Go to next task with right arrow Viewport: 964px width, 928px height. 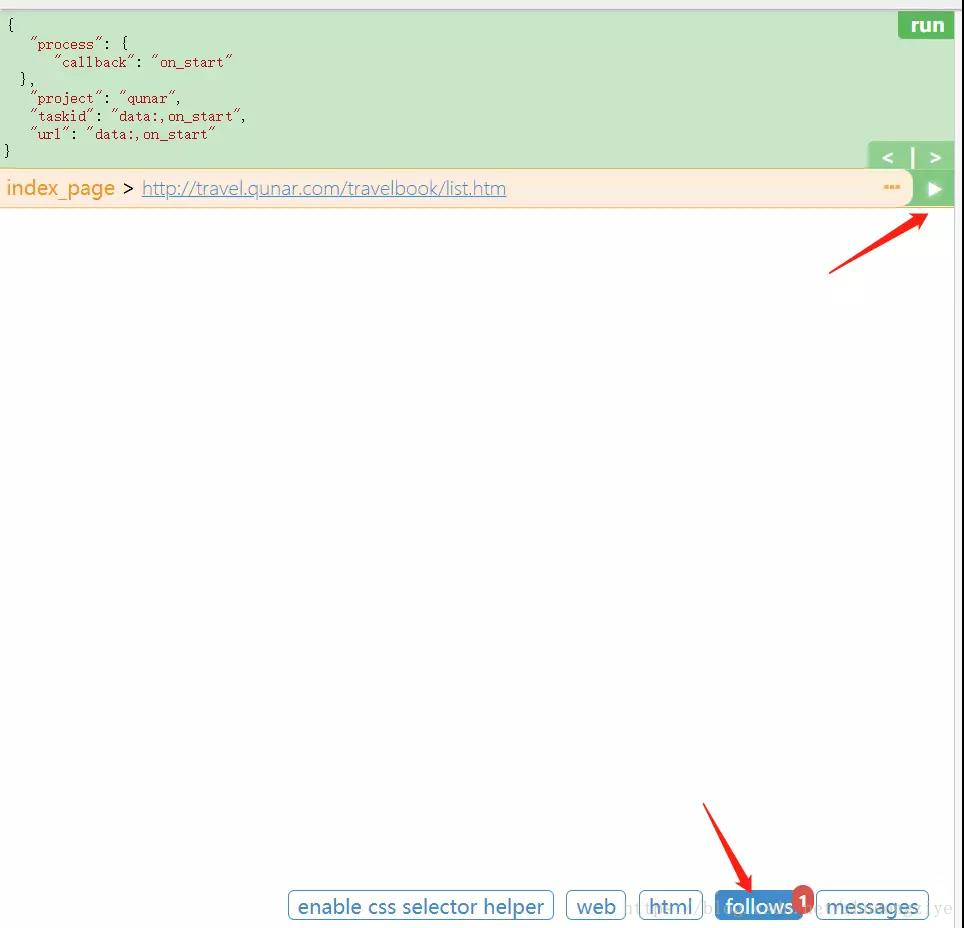(x=935, y=158)
